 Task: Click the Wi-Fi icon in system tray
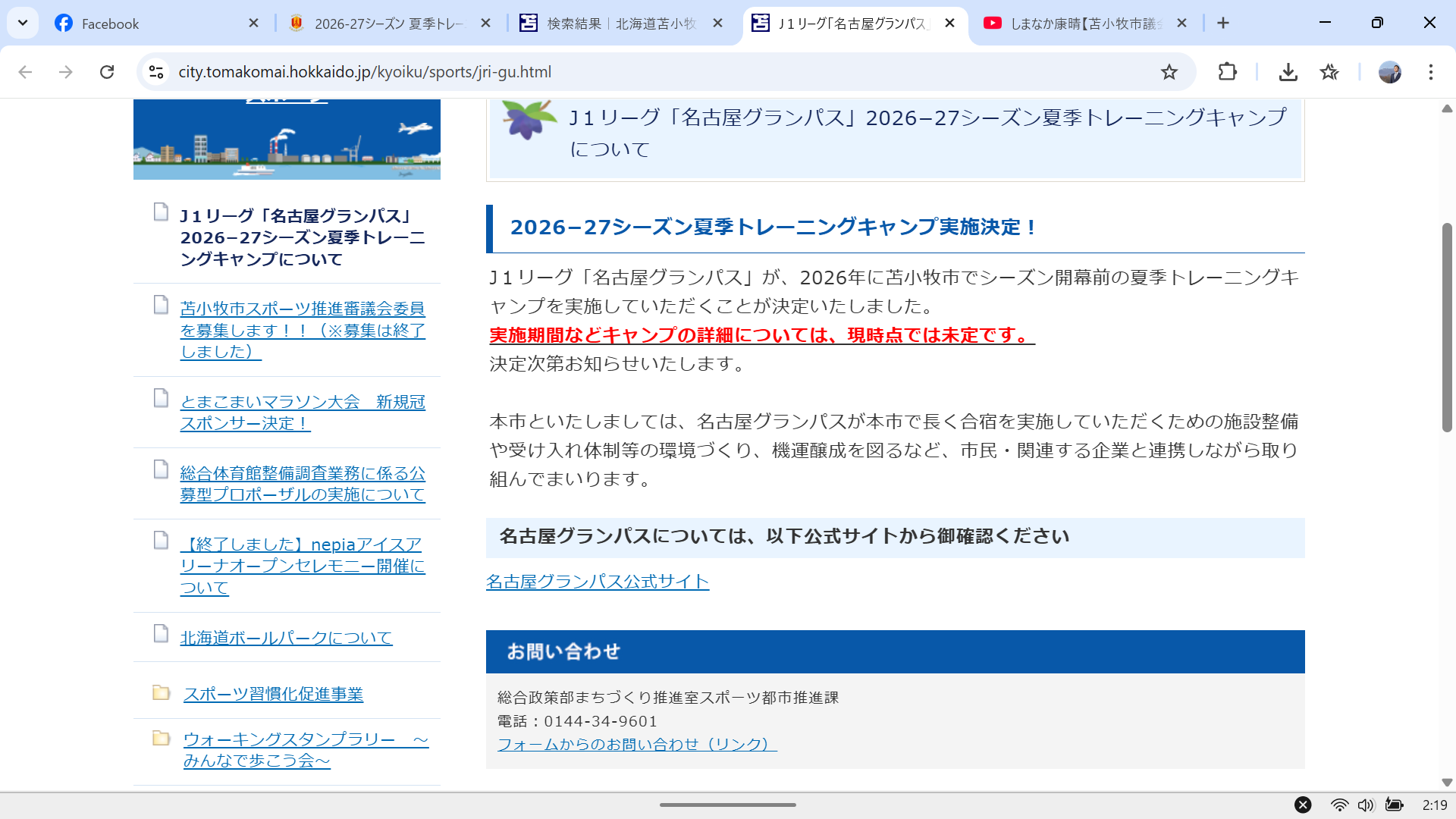(1339, 805)
